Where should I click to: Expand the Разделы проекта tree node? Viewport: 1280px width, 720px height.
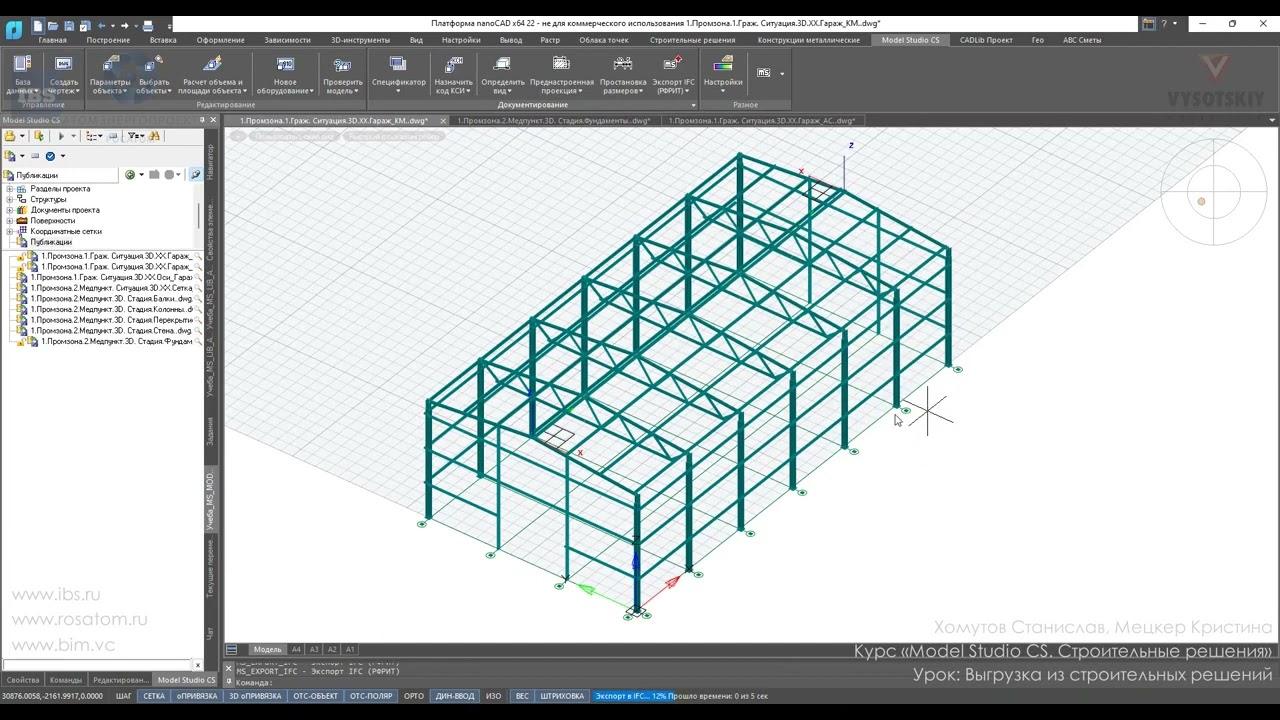tap(10, 189)
